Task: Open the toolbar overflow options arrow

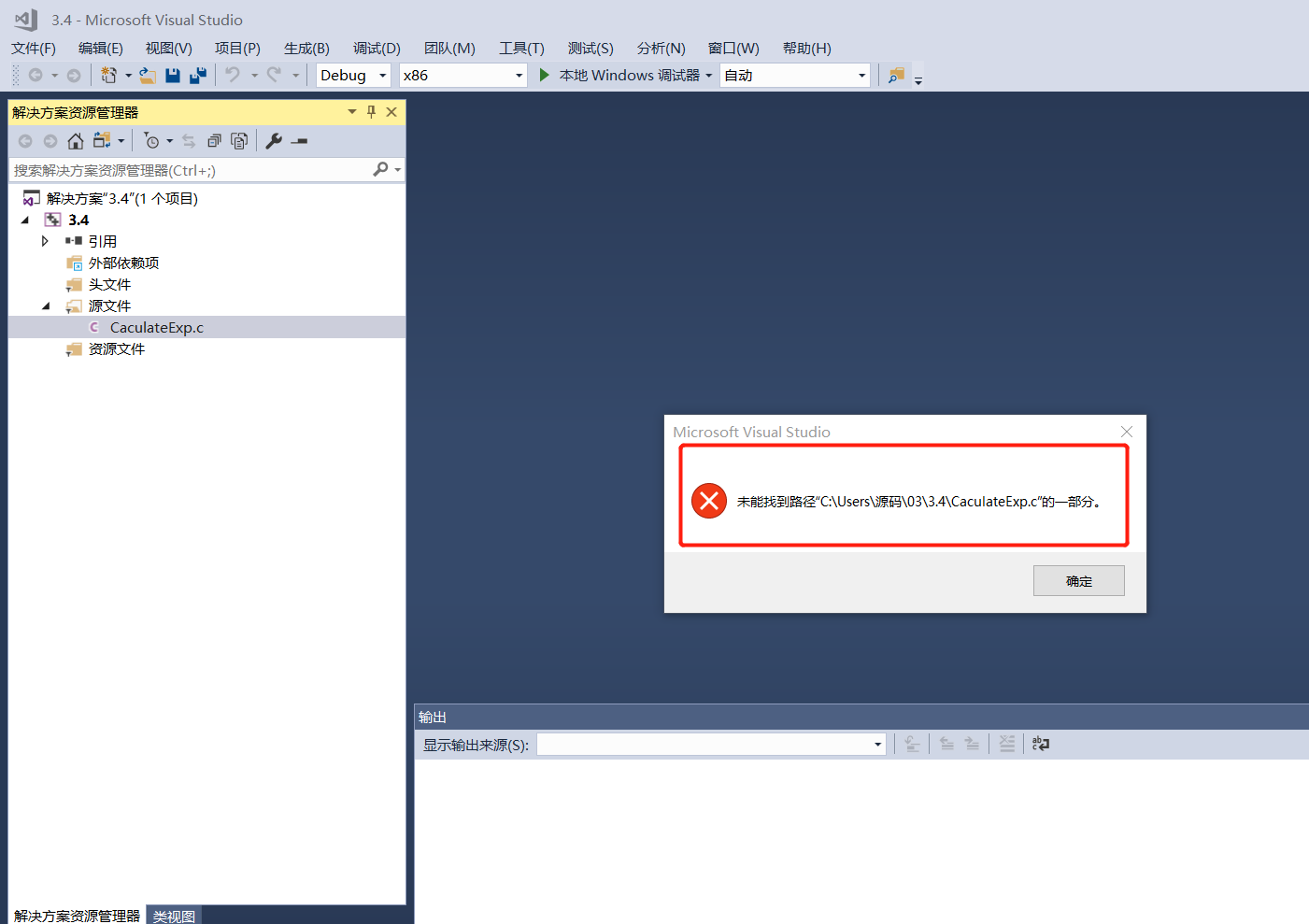Action: [x=918, y=81]
